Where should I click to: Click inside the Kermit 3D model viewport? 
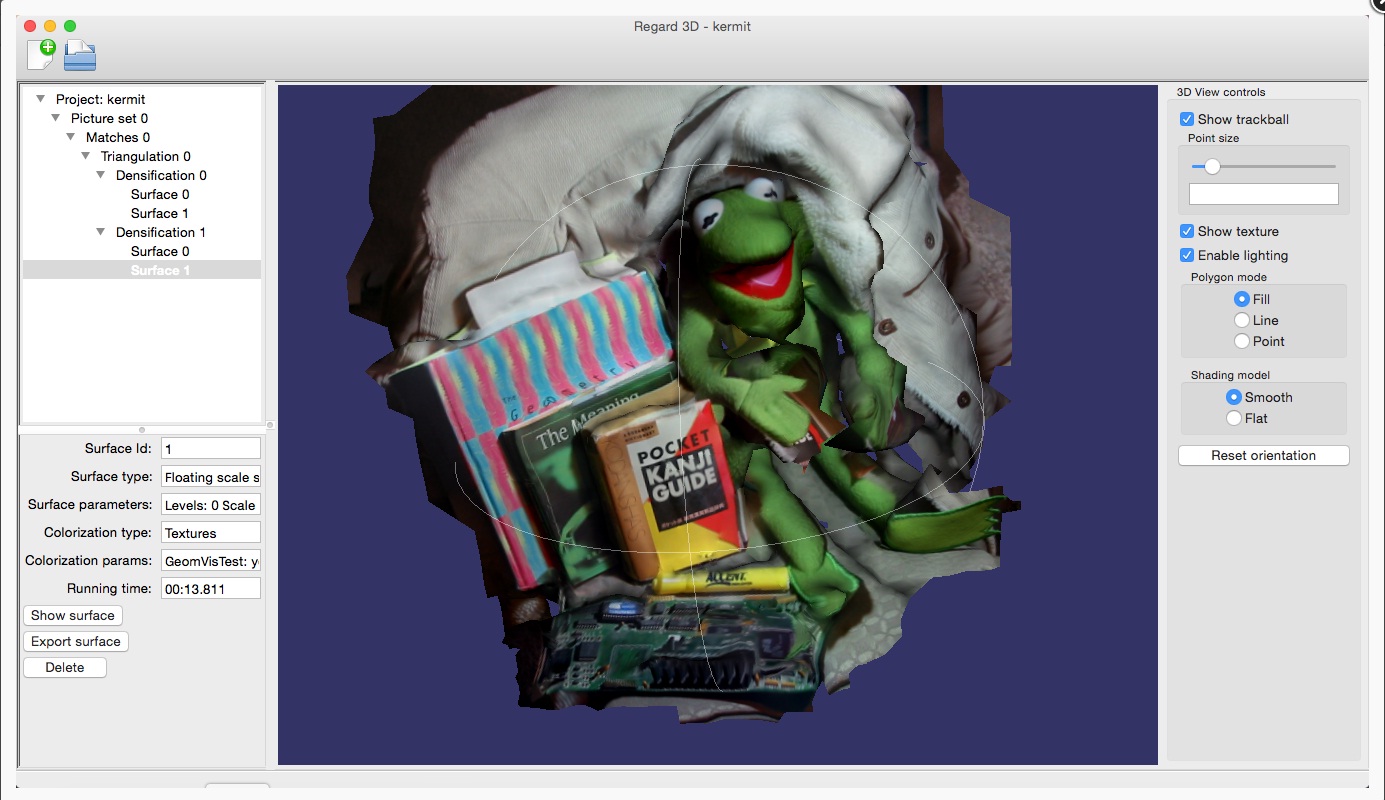click(717, 425)
